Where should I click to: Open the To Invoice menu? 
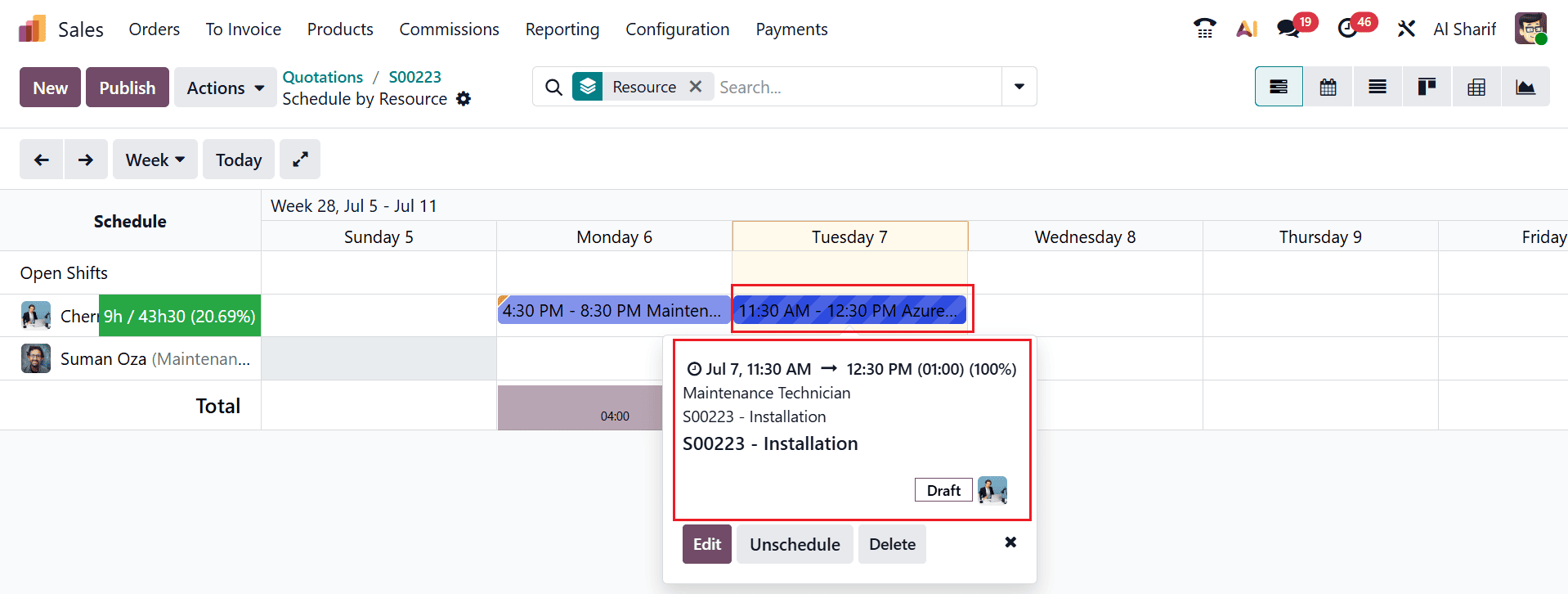click(244, 29)
